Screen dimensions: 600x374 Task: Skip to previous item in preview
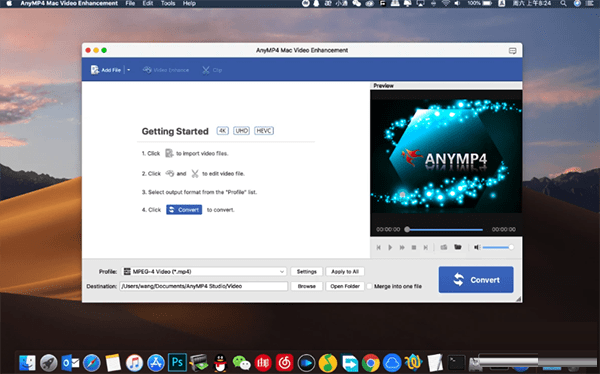pyautogui.click(x=378, y=248)
